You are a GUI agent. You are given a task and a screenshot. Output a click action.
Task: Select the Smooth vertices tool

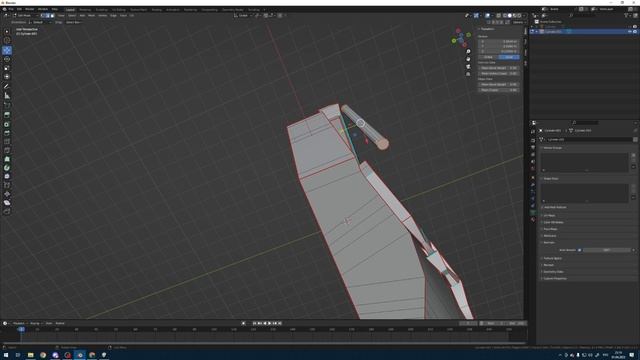click(x=7, y=177)
